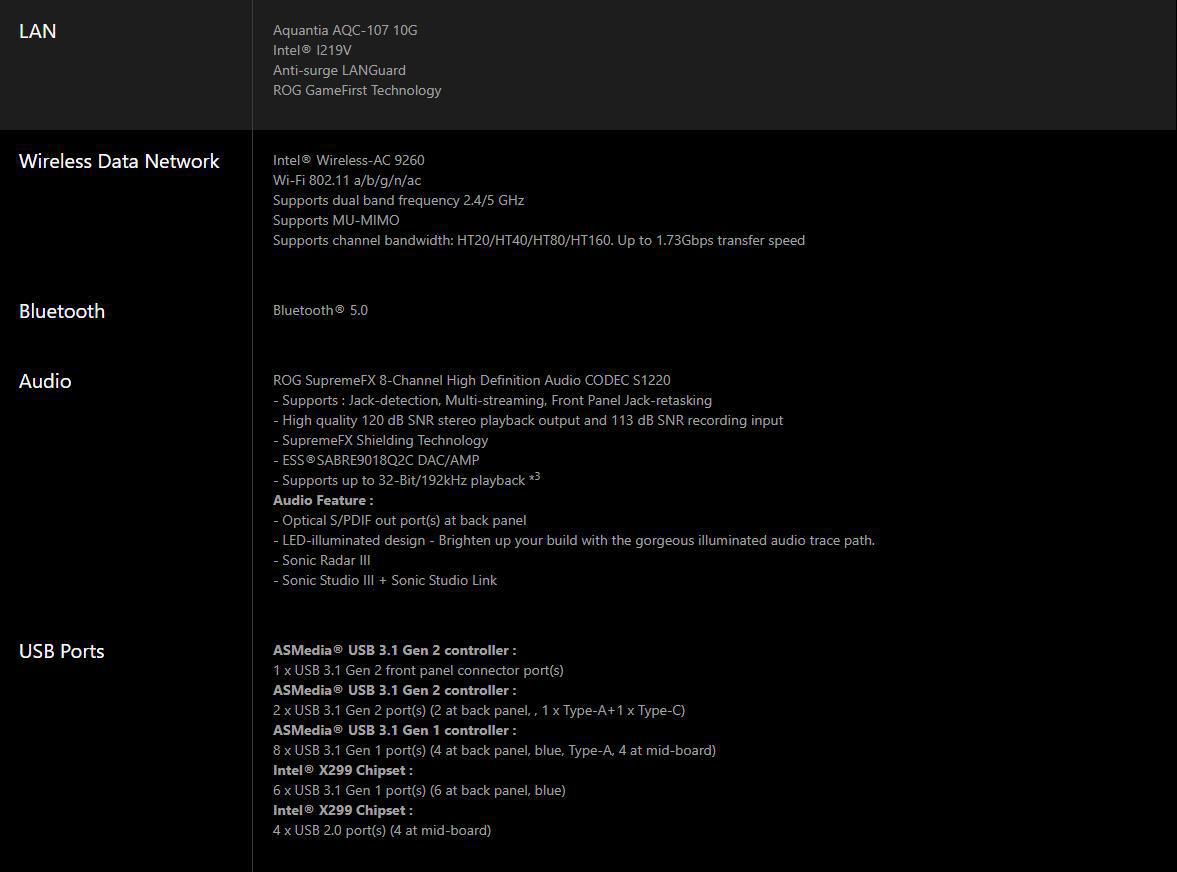1177x872 pixels.
Task: Click the ESS SABRE9018Q2C DAC/AMP line
Action: pos(376,460)
